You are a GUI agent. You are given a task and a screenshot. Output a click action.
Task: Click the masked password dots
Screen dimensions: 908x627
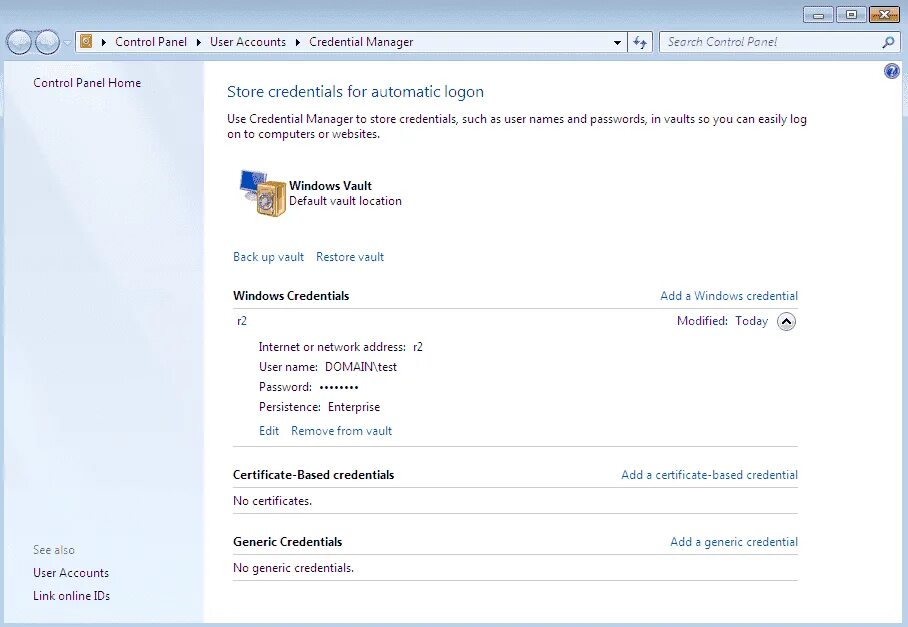[x=339, y=387]
